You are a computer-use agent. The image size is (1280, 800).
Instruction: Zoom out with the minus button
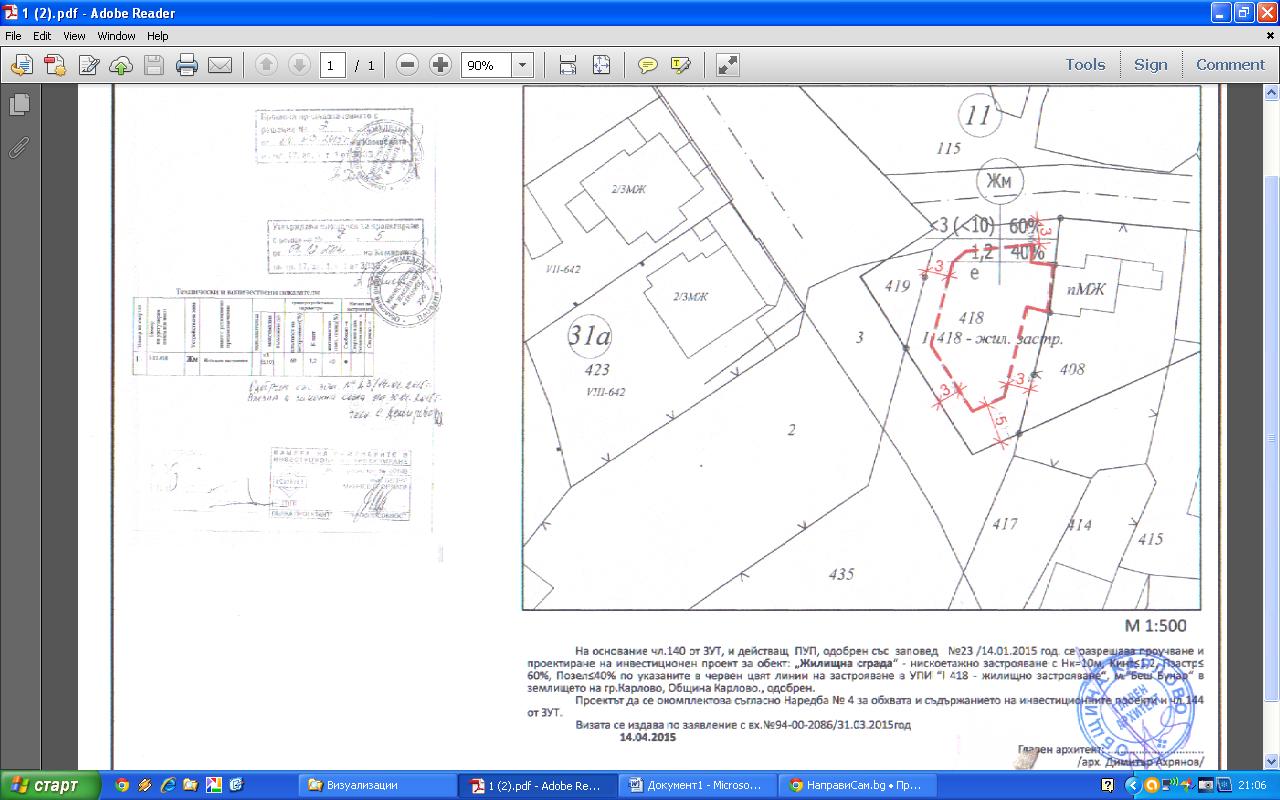click(x=407, y=66)
